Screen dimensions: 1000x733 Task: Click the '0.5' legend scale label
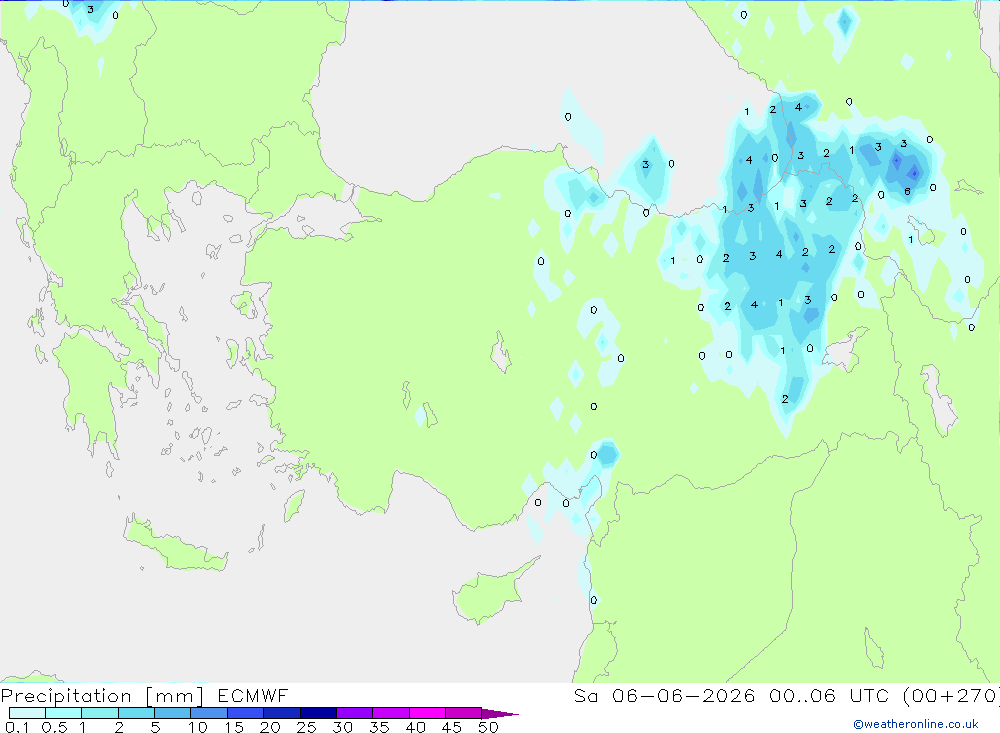point(54,727)
